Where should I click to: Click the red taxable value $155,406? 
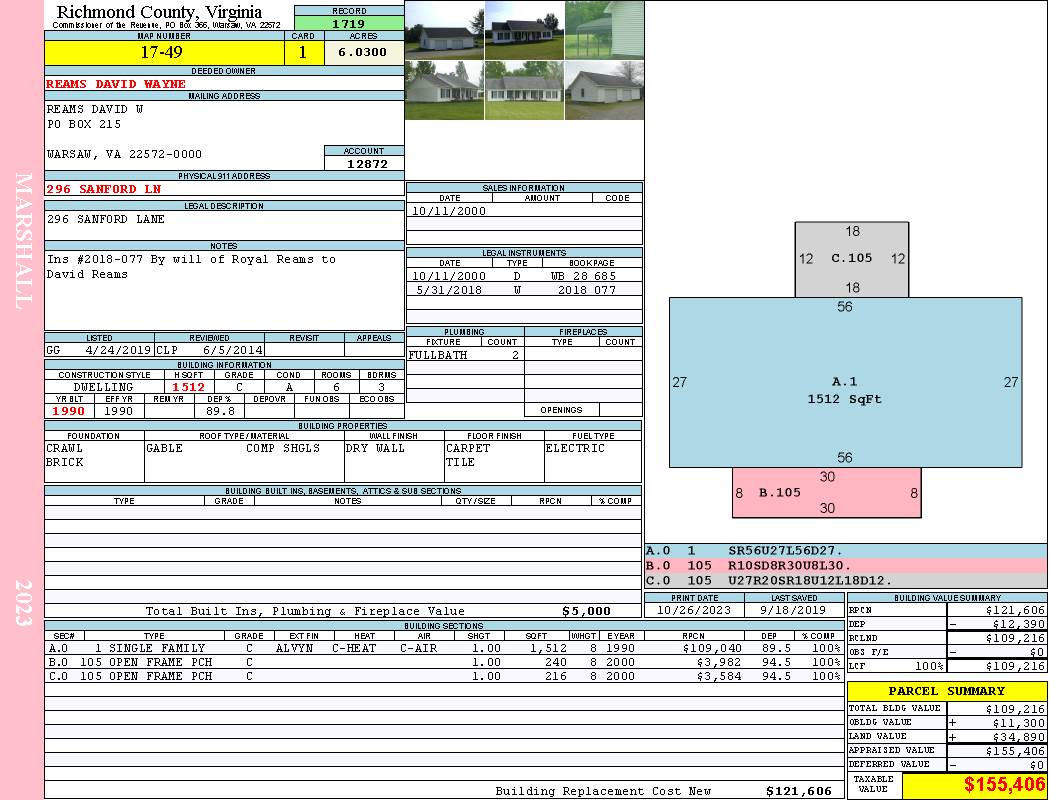coord(1004,785)
